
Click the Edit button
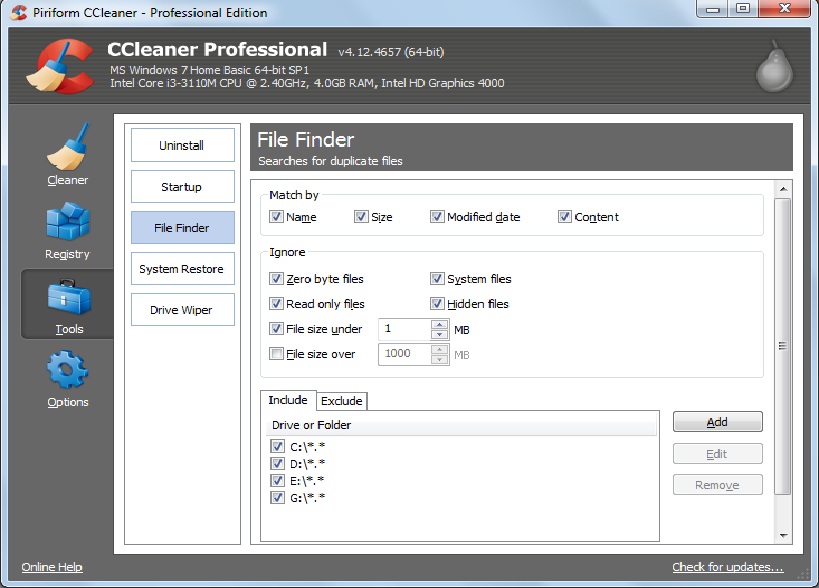coord(717,454)
